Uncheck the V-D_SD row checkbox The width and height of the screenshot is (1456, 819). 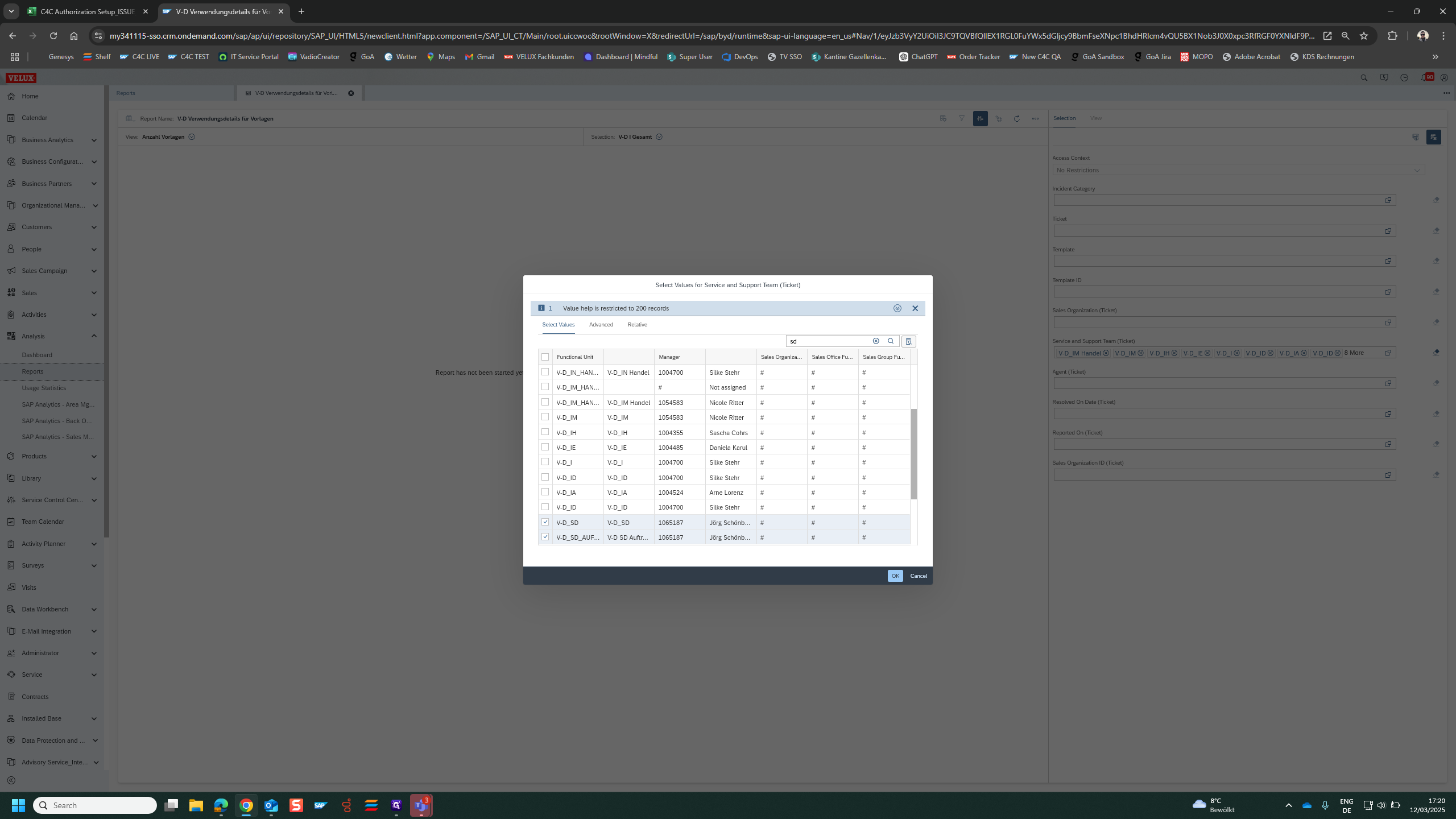[545, 522]
